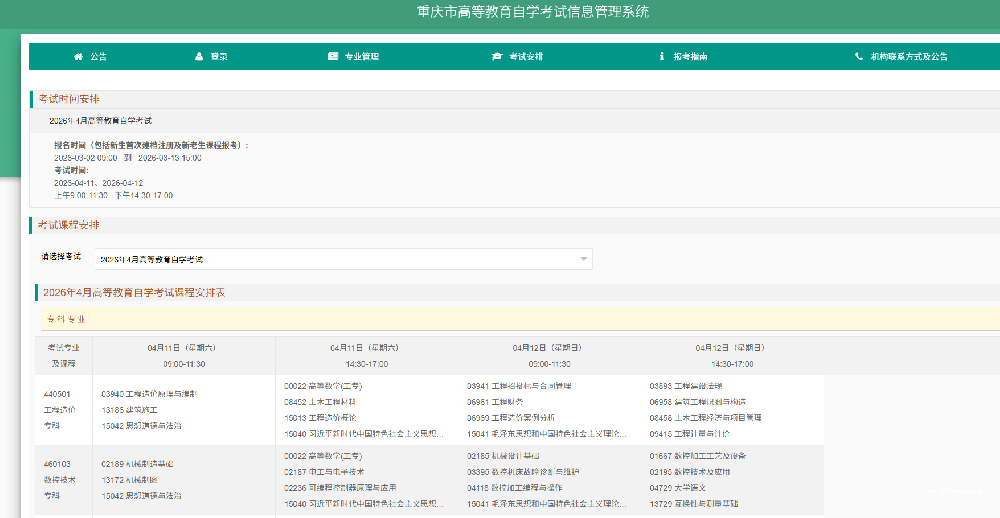Expand the exam selection dropdown arrow
This screenshot has height=518, width=1000.
583,260
